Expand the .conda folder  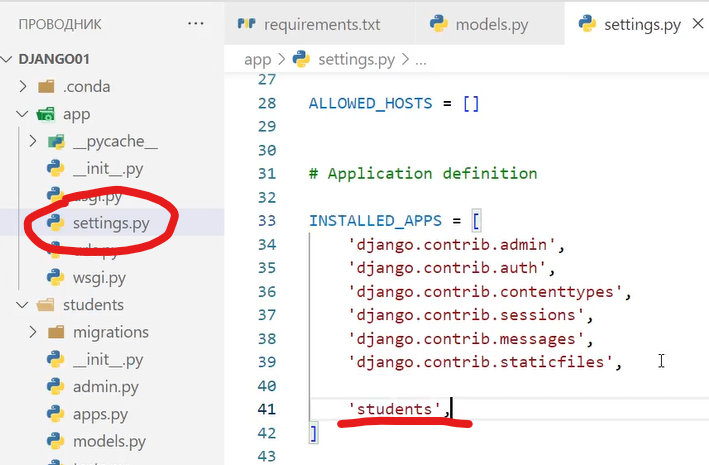tap(25, 86)
